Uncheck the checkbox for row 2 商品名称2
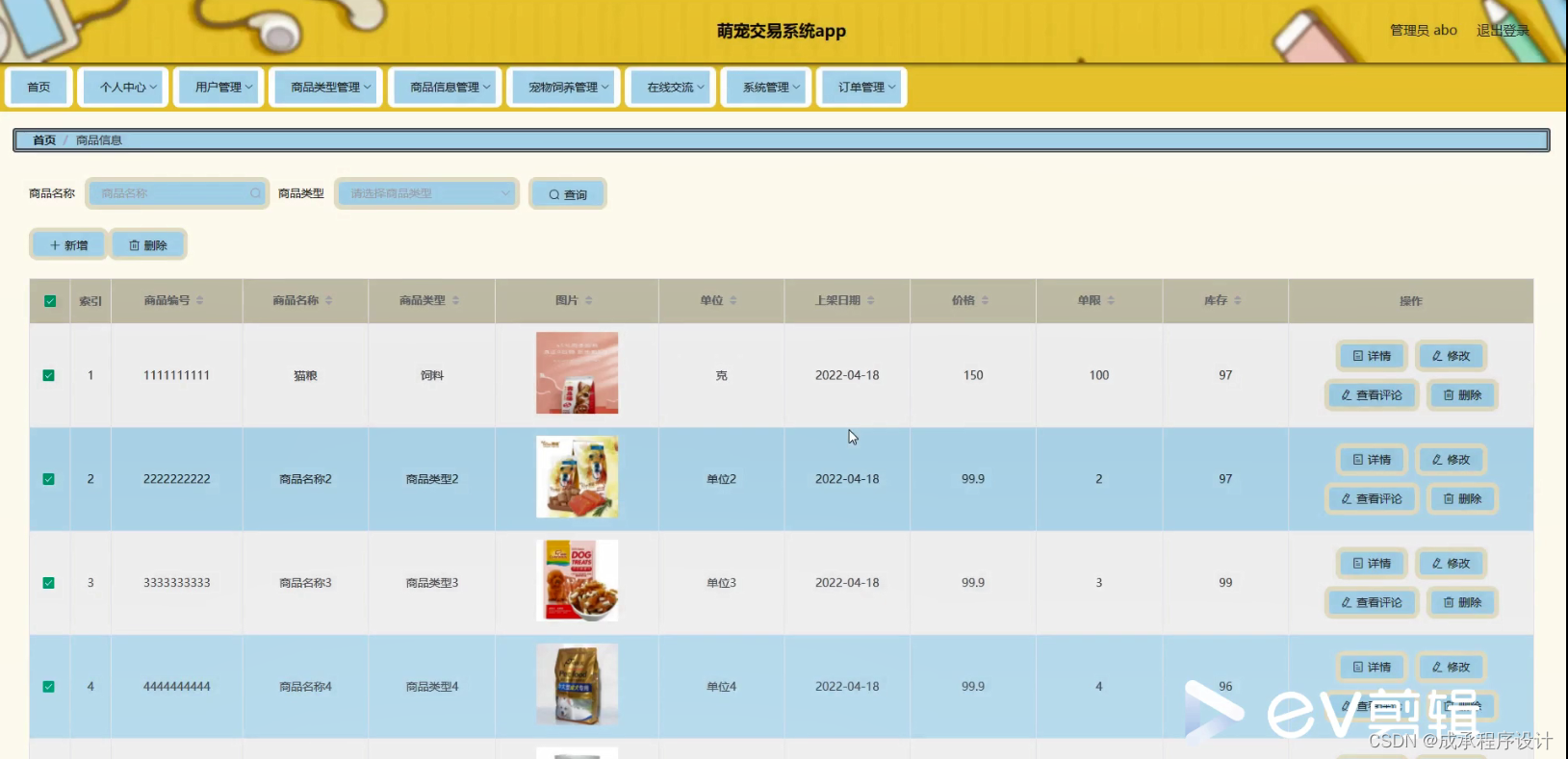The width and height of the screenshot is (1568, 759). coord(49,479)
